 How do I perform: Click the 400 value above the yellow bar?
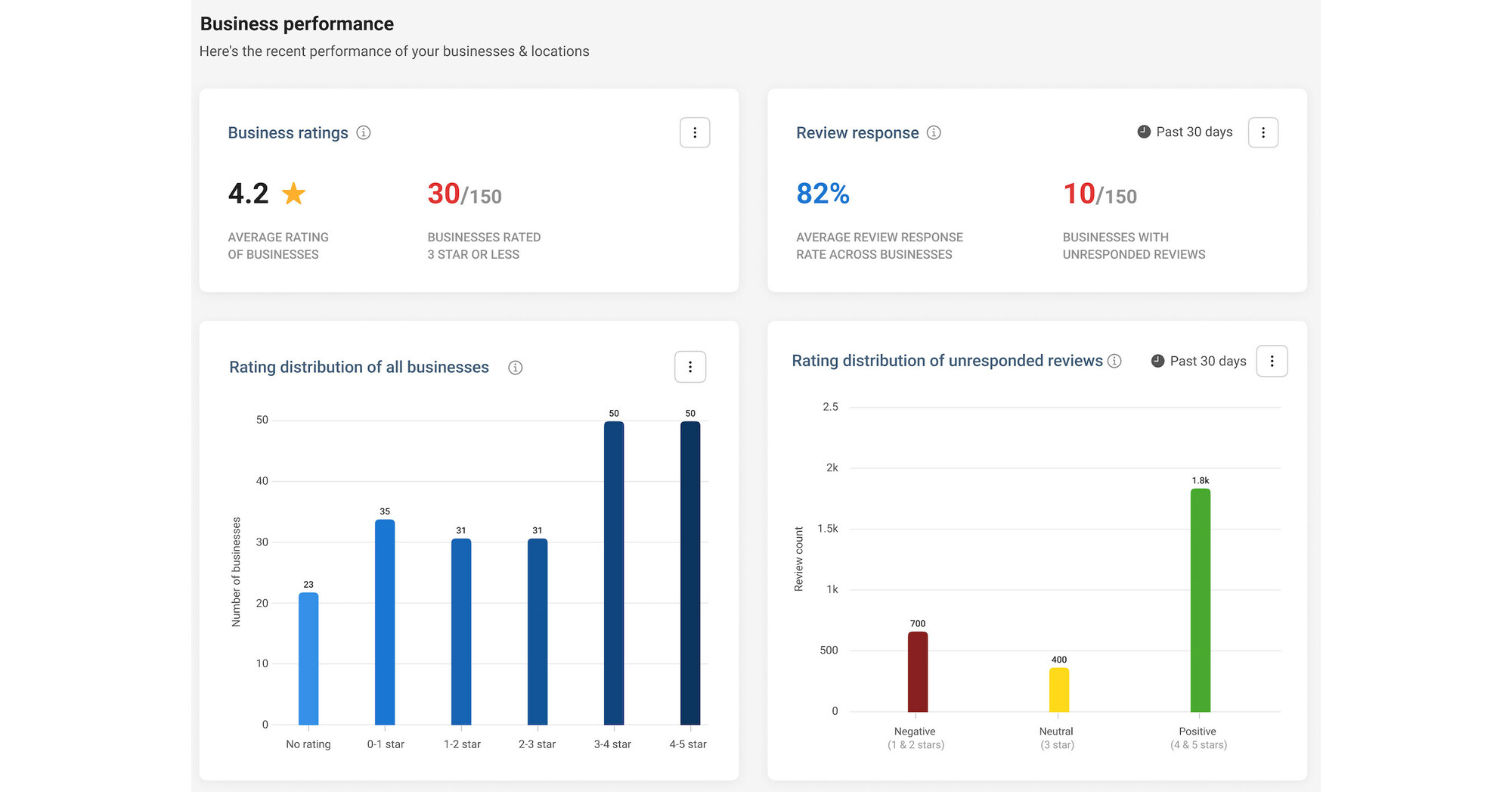[1059, 660]
